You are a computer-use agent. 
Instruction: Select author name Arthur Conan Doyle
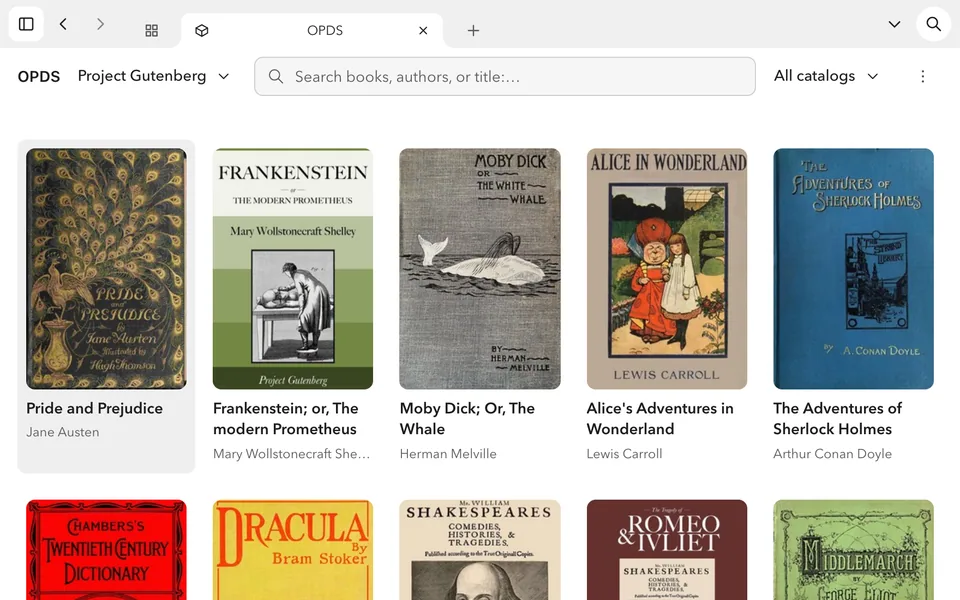coord(833,454)
